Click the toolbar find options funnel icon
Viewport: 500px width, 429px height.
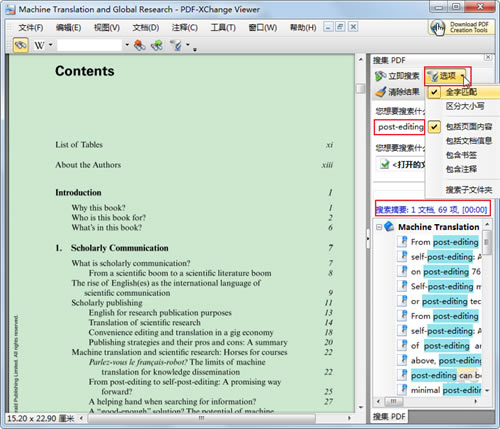tap(176, 45)
